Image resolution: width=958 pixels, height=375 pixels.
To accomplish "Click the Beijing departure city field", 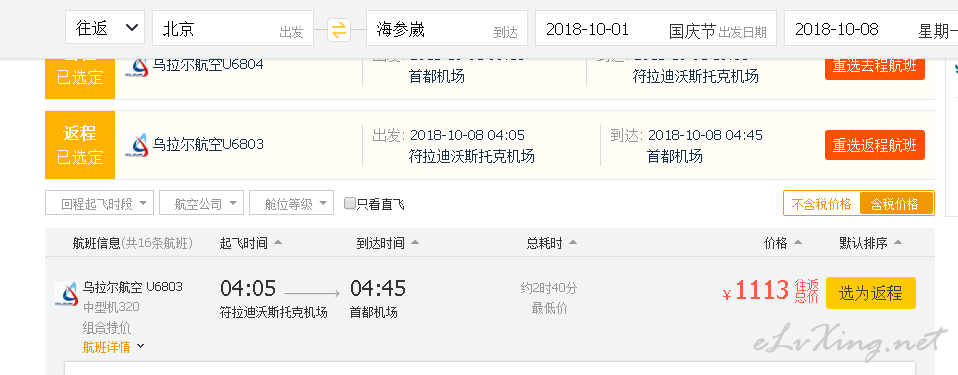I will point(233,28).
